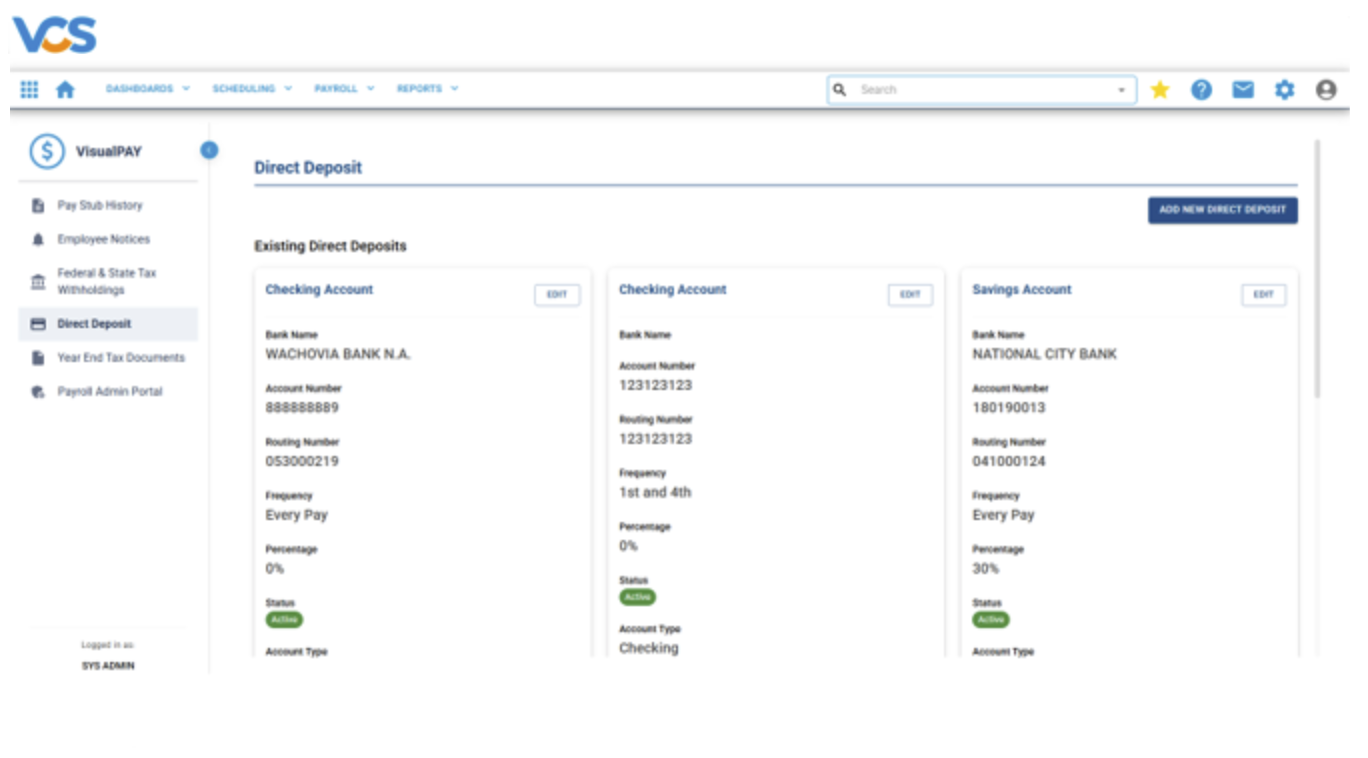Click the user profile account icon
Image resolution: width=1368 pixels, height=758 pixels.
1325,89
